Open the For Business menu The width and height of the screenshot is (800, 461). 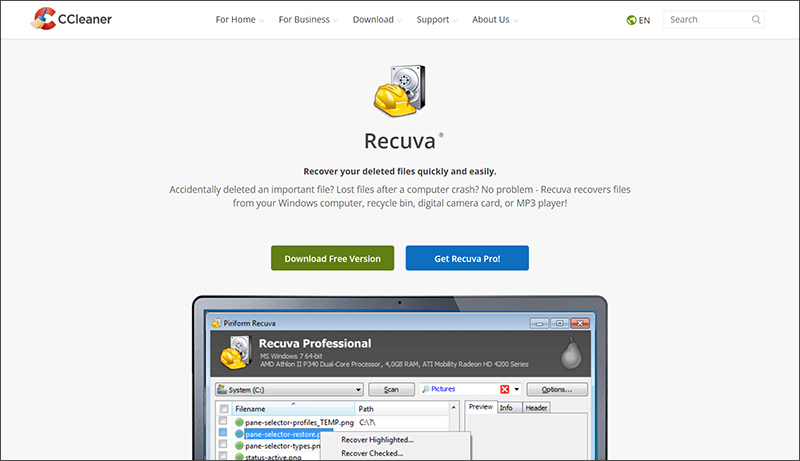click(308, 19)
